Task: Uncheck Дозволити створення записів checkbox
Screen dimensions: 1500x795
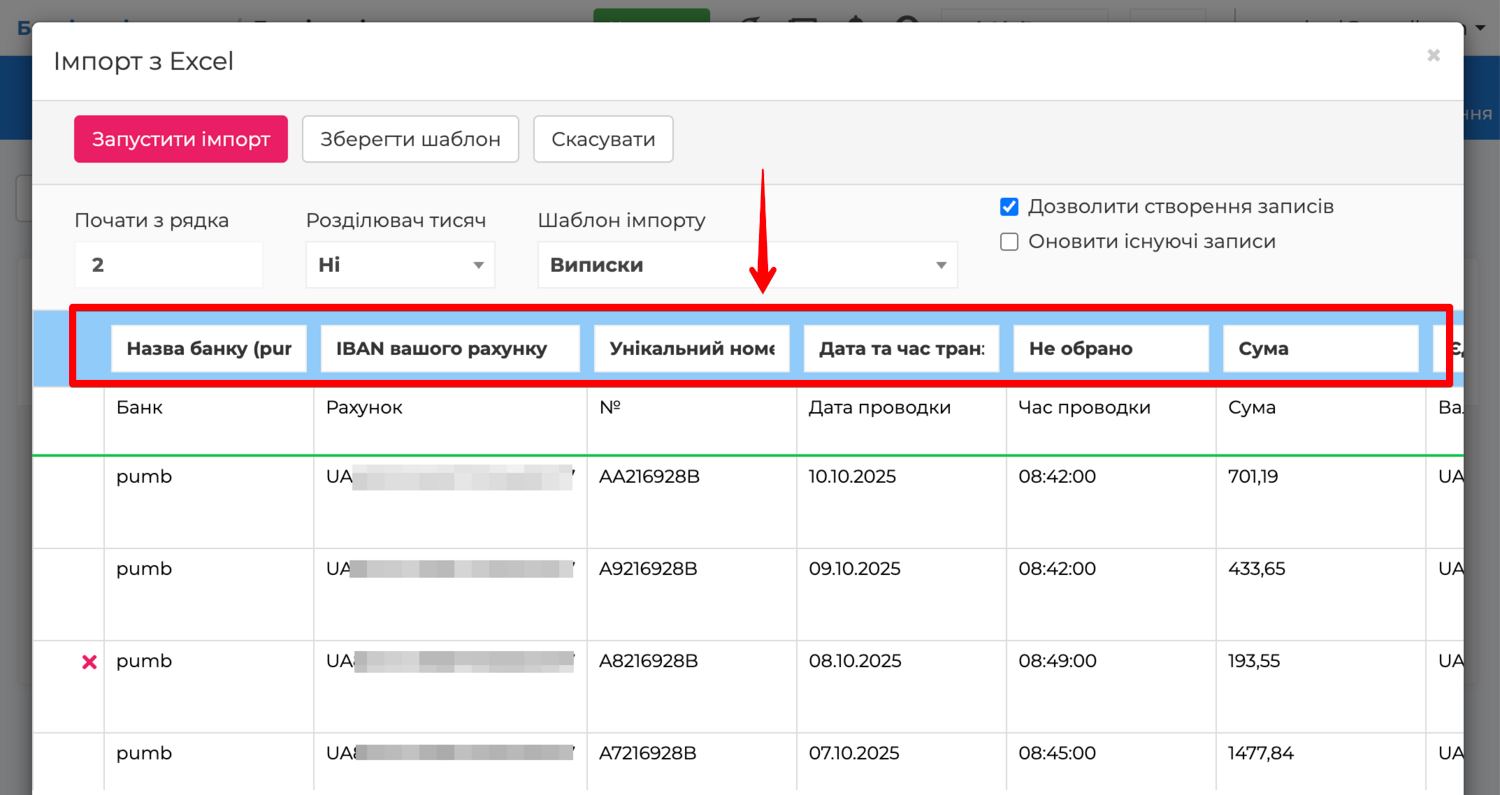Action: tap(1010, 208)
